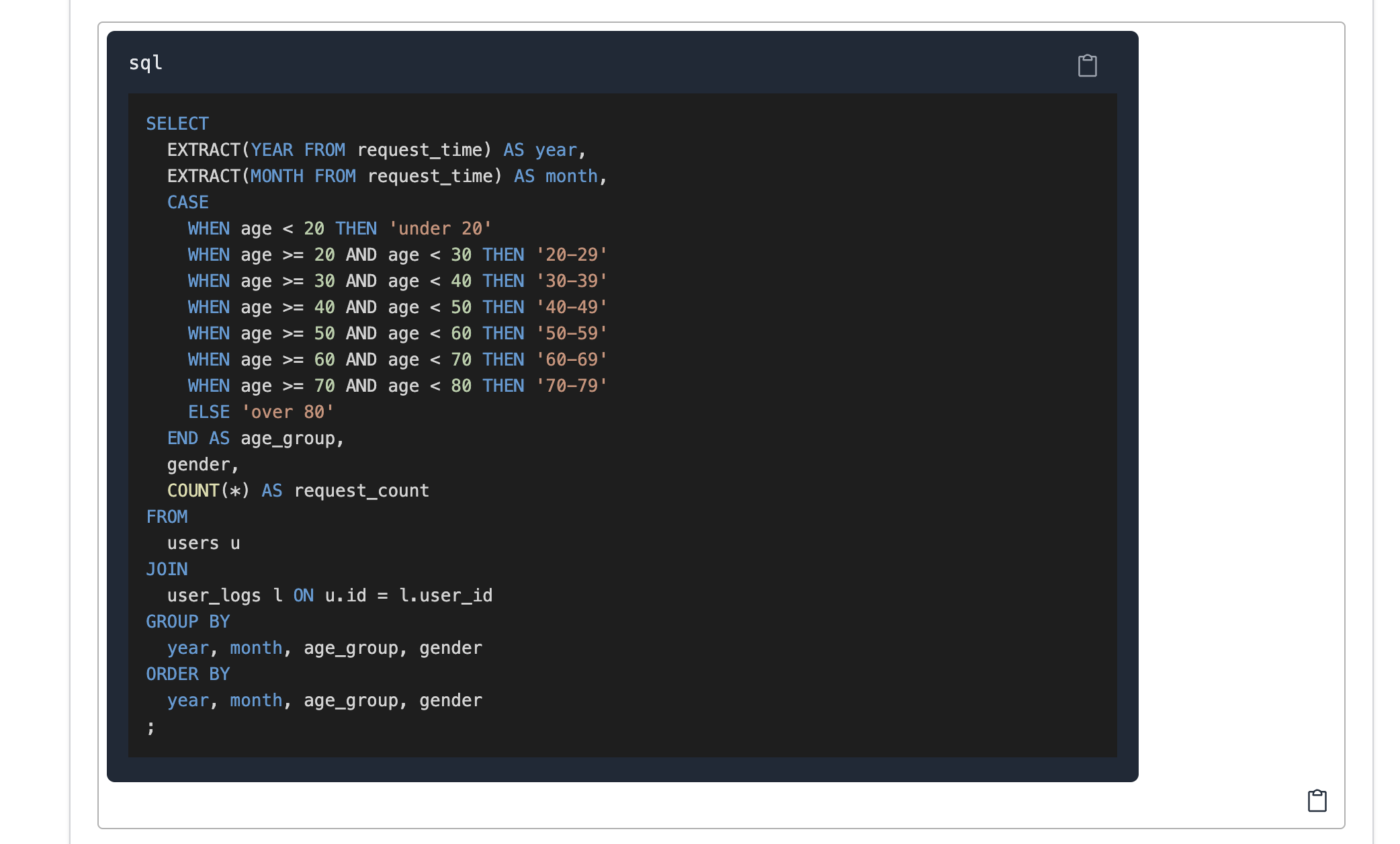Click the '20-29' string literal
The width and height of the screenshot is (1400, 844).
tap(571, 255)
